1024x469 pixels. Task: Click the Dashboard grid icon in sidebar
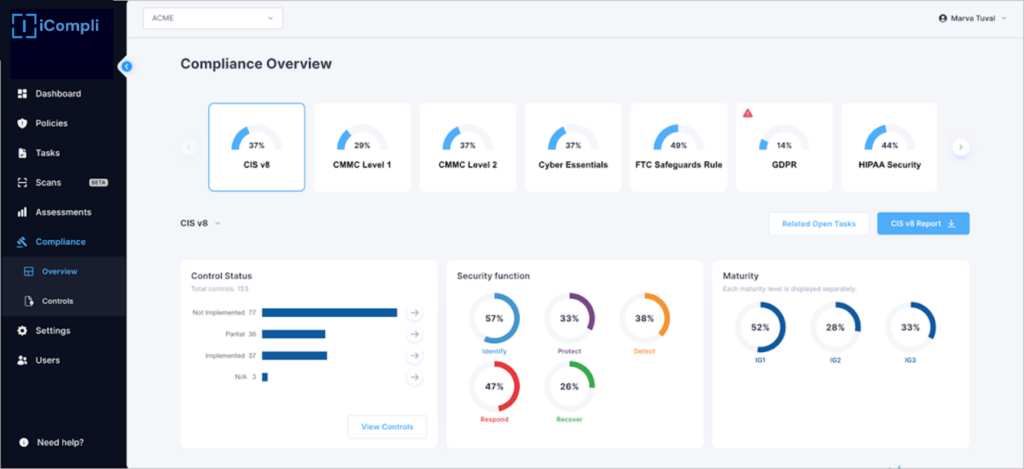tap(23, 94)
